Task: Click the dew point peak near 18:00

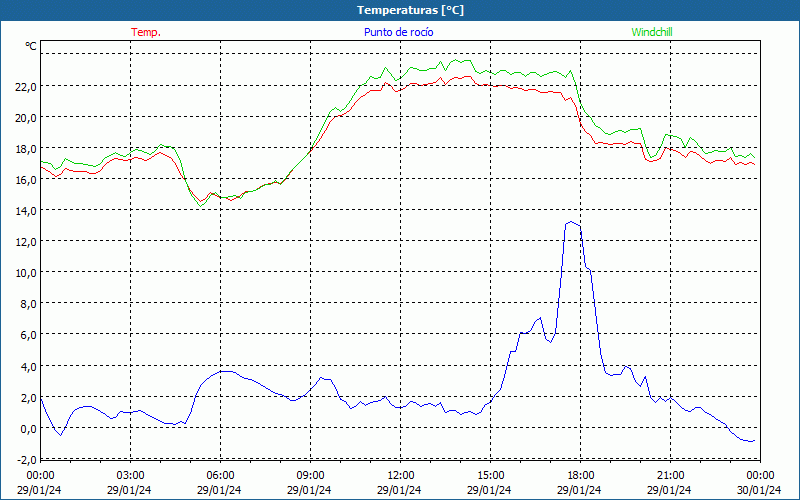Action: click(x=571, y=222)
